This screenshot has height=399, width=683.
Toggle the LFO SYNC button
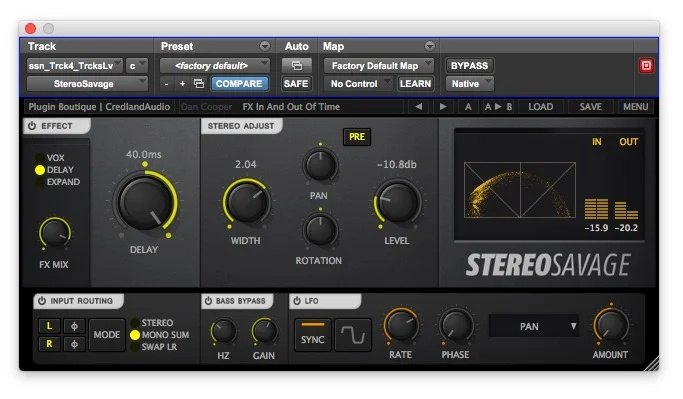pyautogui.click(x=313, y=335)
